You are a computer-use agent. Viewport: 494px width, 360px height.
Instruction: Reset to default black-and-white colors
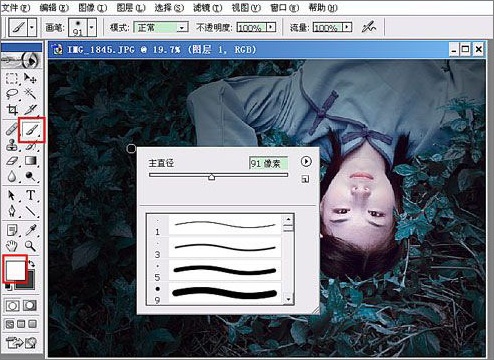[7, 287]
